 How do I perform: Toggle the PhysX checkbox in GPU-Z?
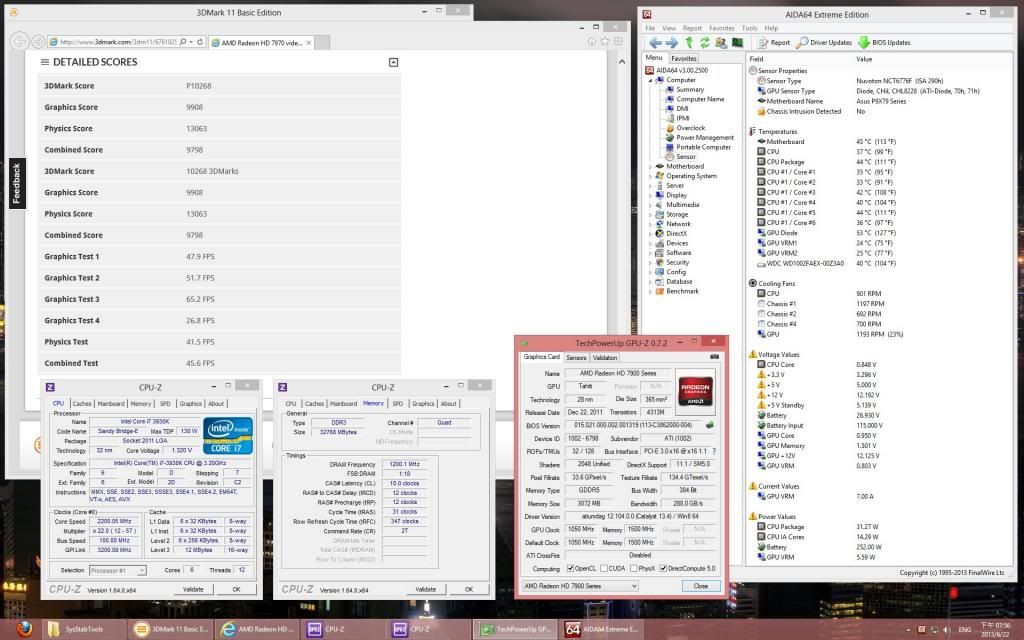pyautogui.click(x=633, y=569)
